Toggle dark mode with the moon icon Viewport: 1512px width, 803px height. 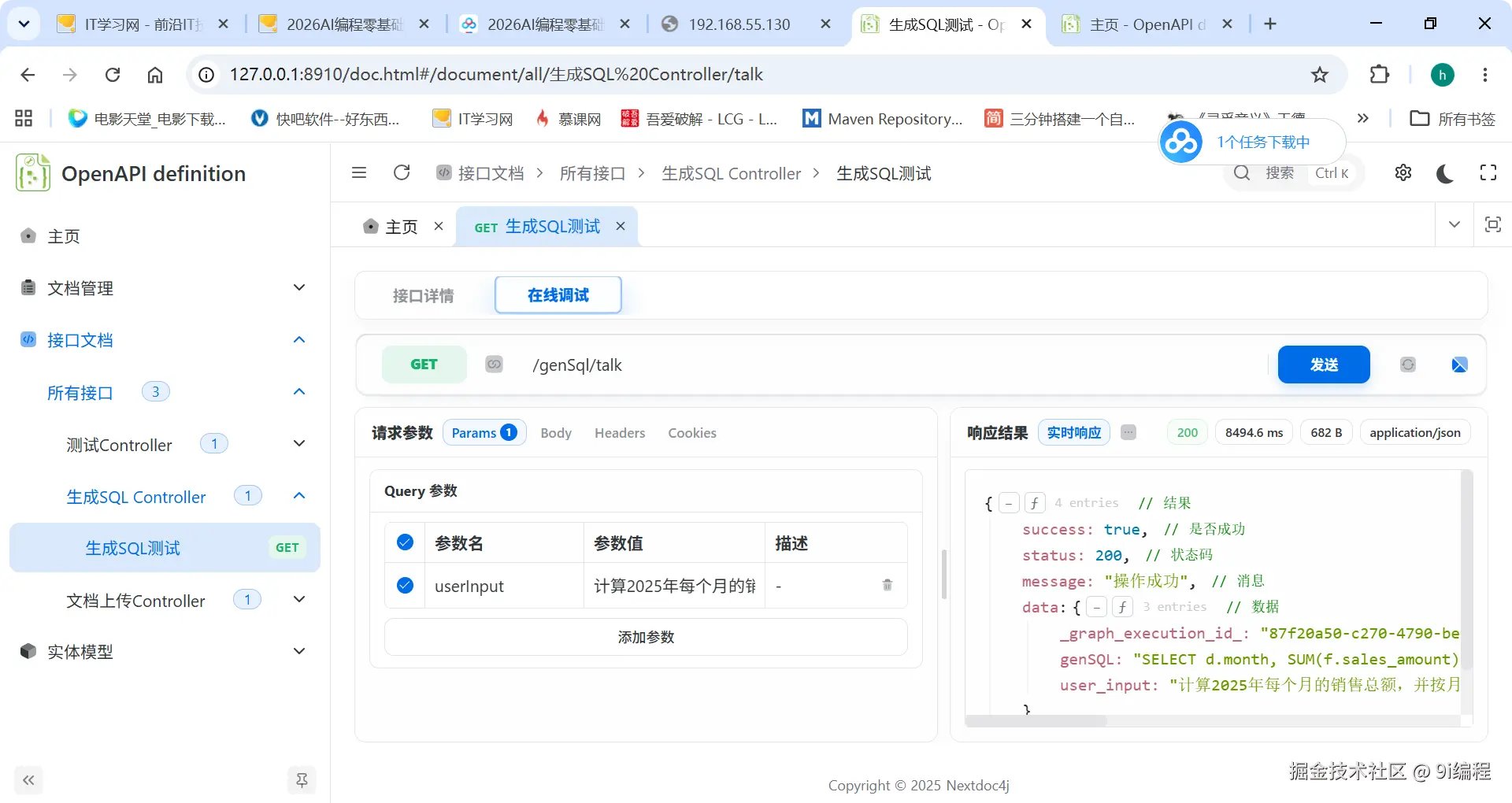(1445, 173)
